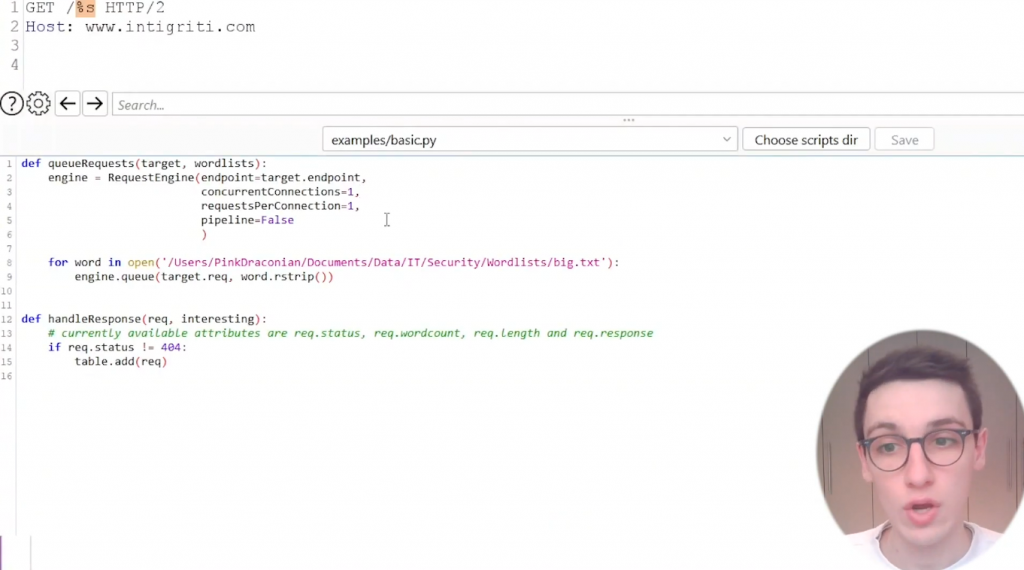Click the Save button
This screenshot has height=570, width=1024.
[x=904, y=140]
